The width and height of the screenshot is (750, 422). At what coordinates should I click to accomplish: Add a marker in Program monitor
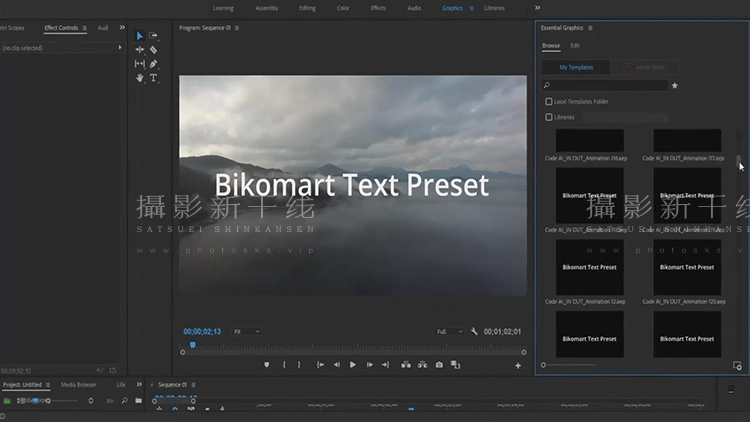point(266,365)
